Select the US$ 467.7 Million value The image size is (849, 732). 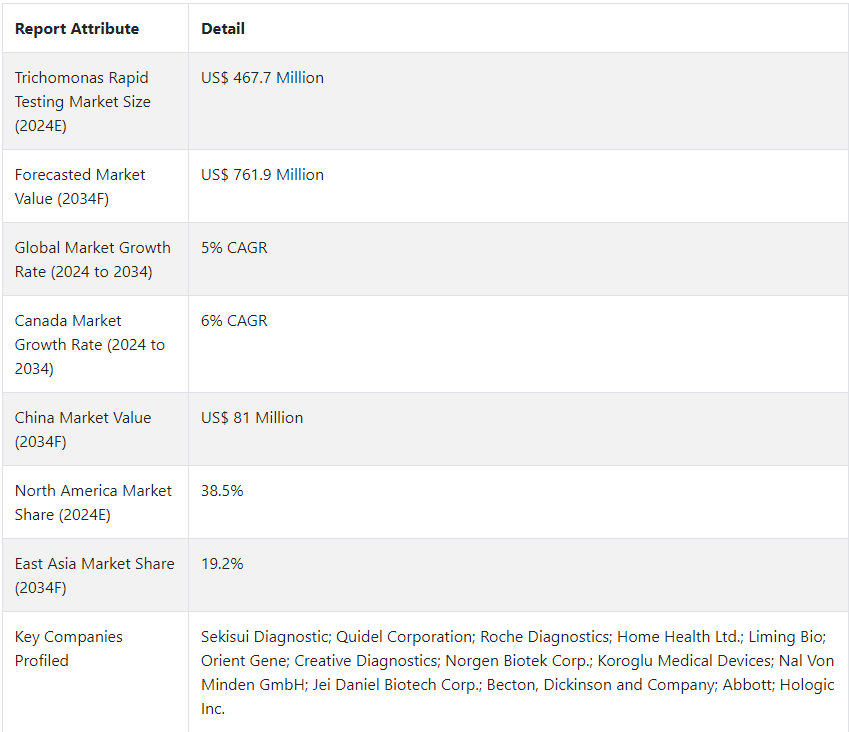[x=262, y=77]
